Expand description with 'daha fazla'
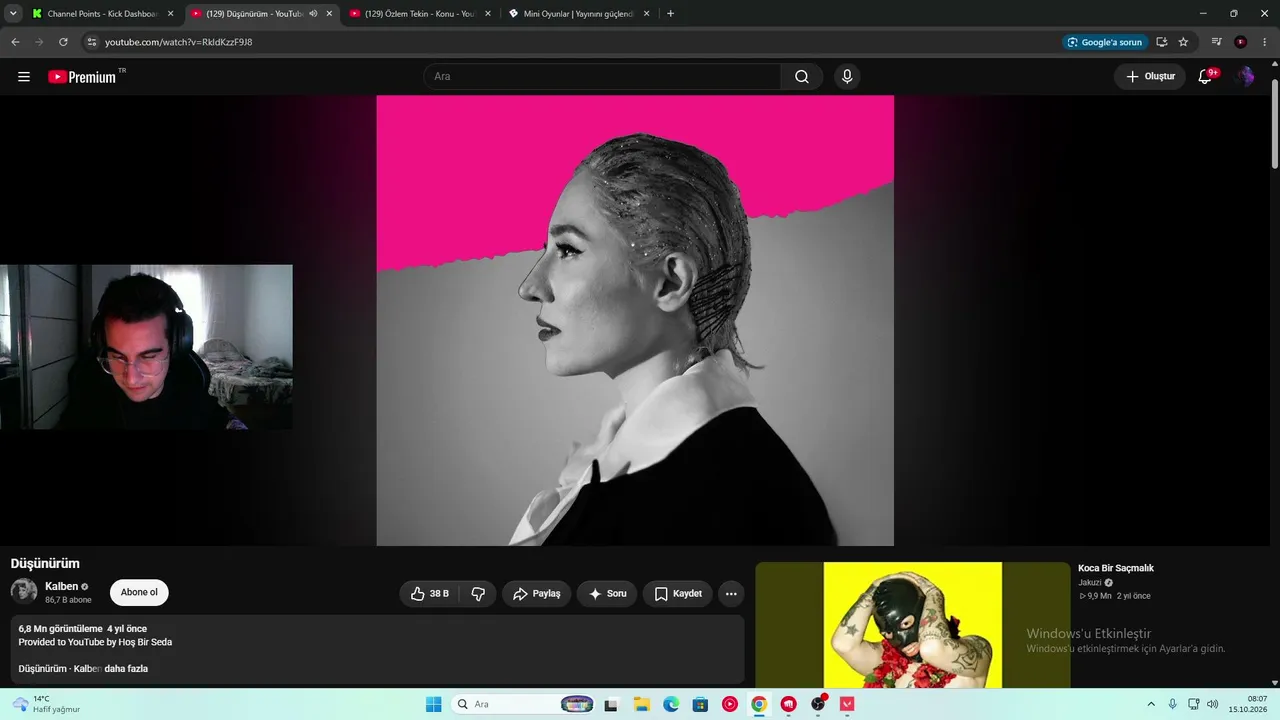This screenshot has height=720, width=1280. [x=126, y=669]
